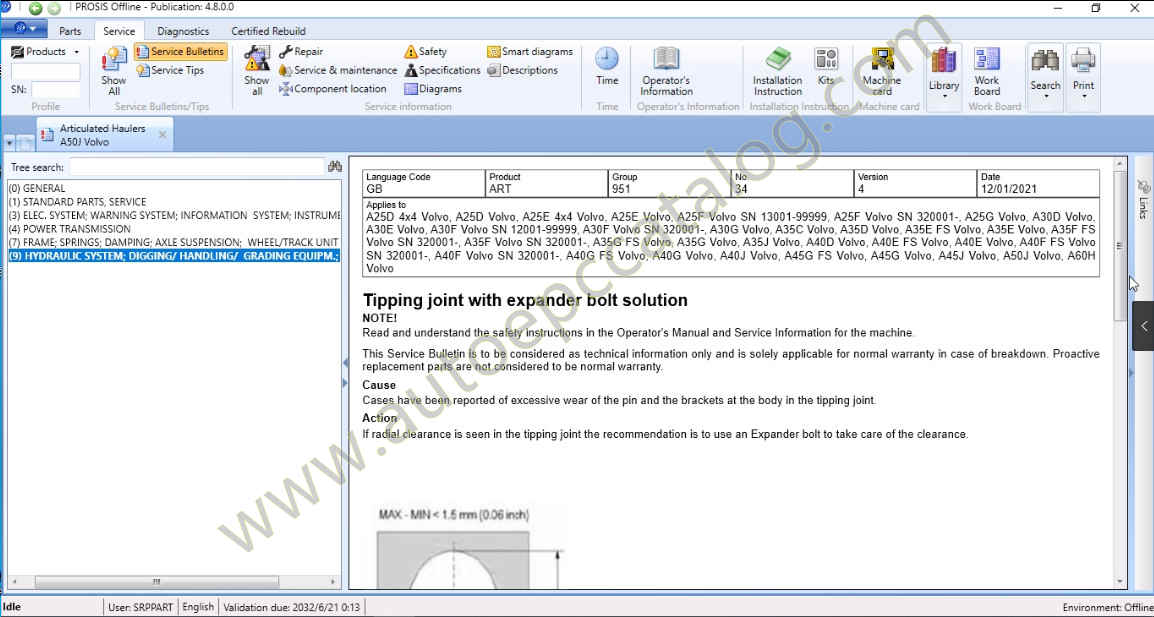Open the tab list dropdown arrow
1154x617 pixels.
(x=9, y=143)
